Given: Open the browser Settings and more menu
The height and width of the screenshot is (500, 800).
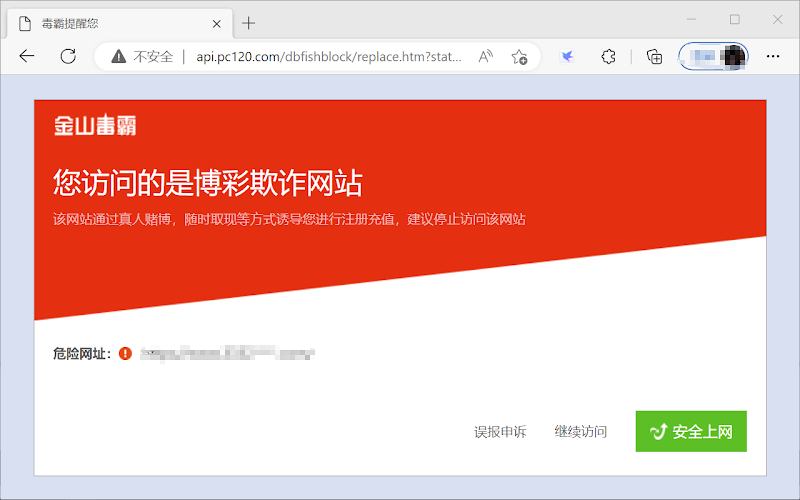Looking at the screenshot, I should pos(773,57).
